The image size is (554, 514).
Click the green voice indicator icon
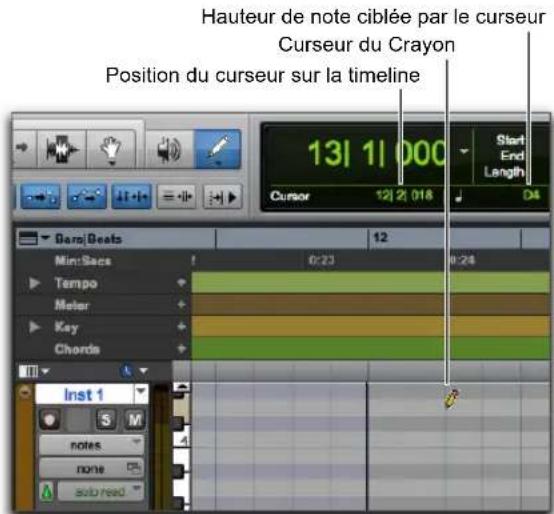(x=47, y=491)
